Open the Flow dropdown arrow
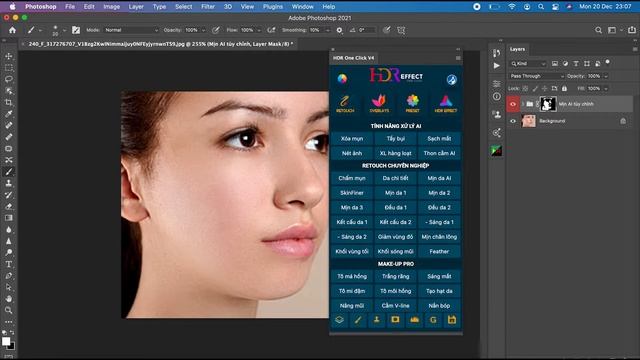 point(259,30)
